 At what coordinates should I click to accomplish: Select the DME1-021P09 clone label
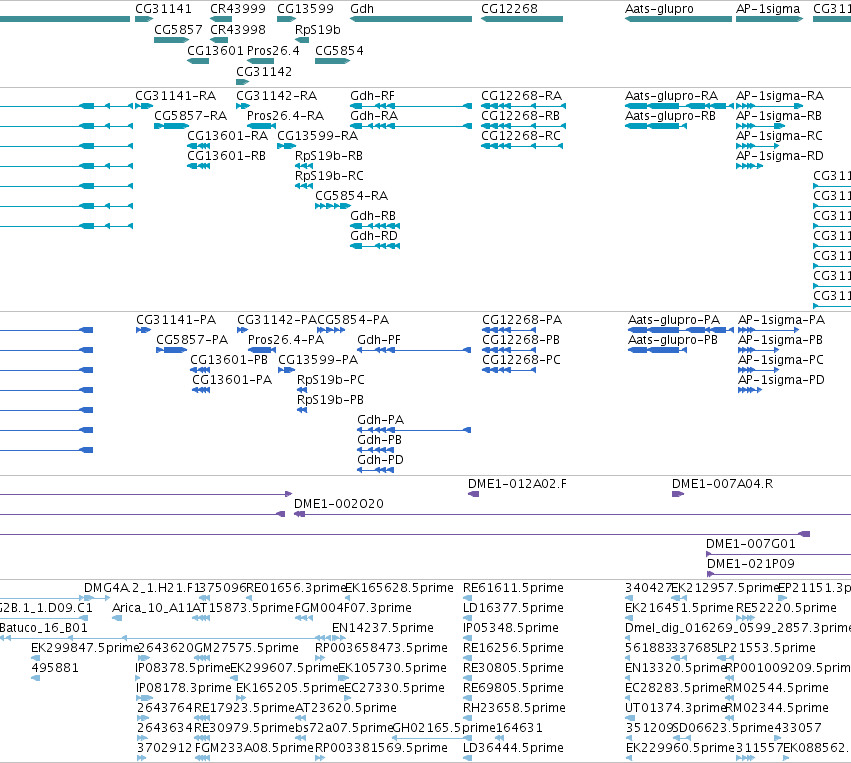[x=751, y=564]
